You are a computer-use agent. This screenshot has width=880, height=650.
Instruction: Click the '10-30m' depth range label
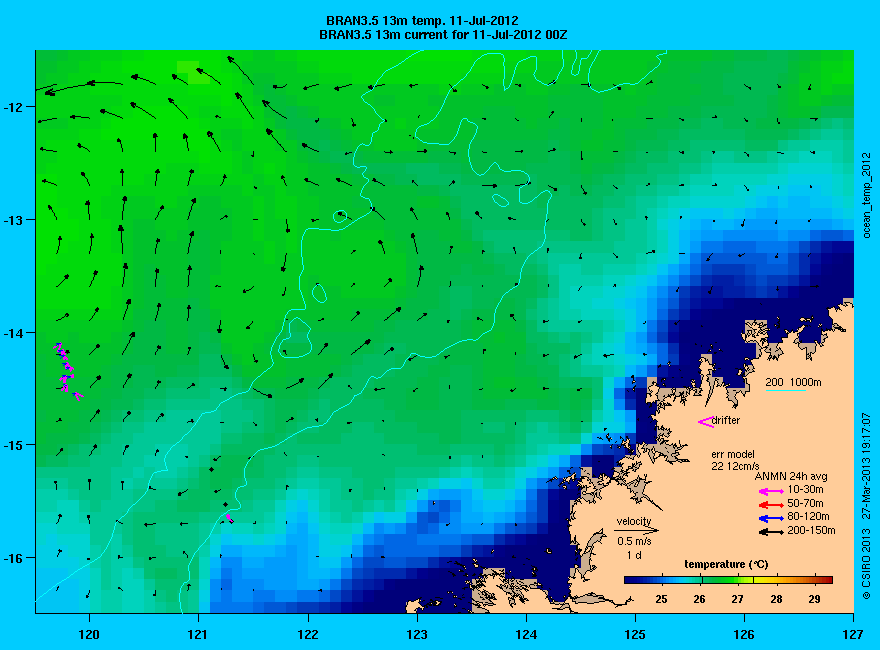click(805, 490)
